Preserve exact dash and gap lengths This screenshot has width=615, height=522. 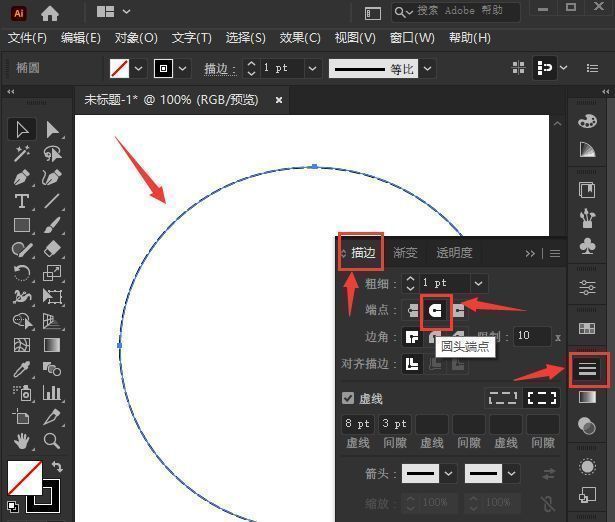click(x=503, y=398)
